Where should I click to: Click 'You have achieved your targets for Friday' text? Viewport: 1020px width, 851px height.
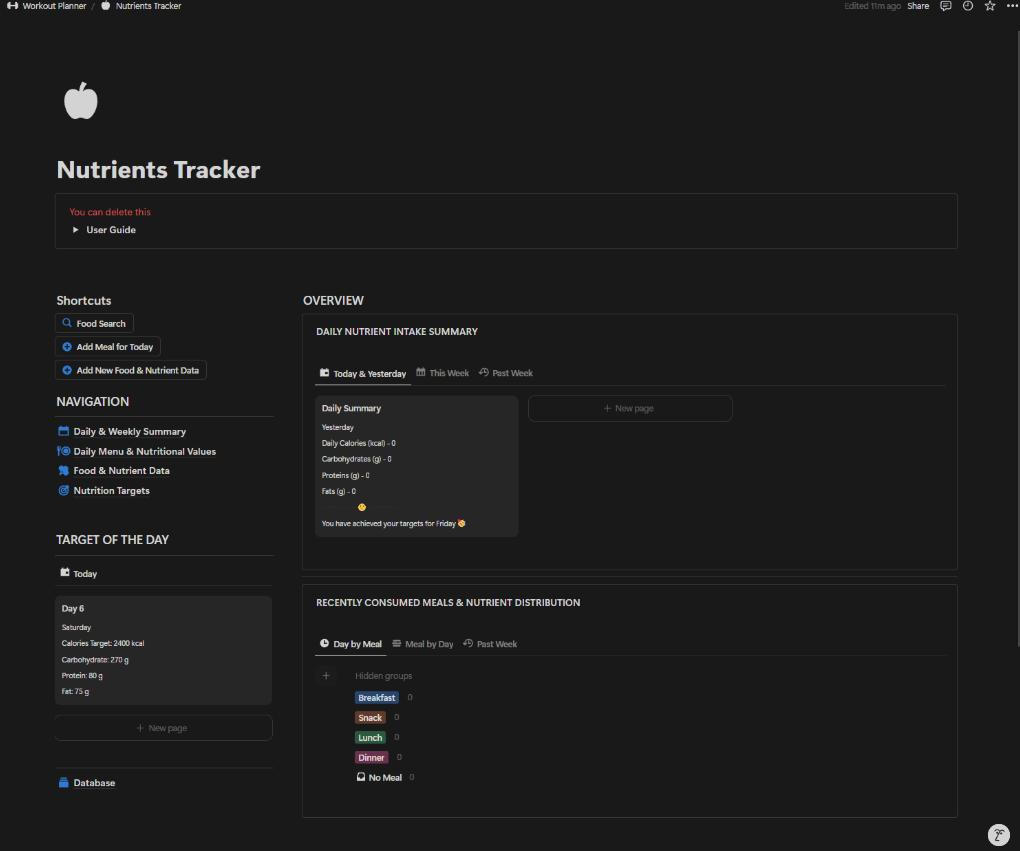point(388,523)
